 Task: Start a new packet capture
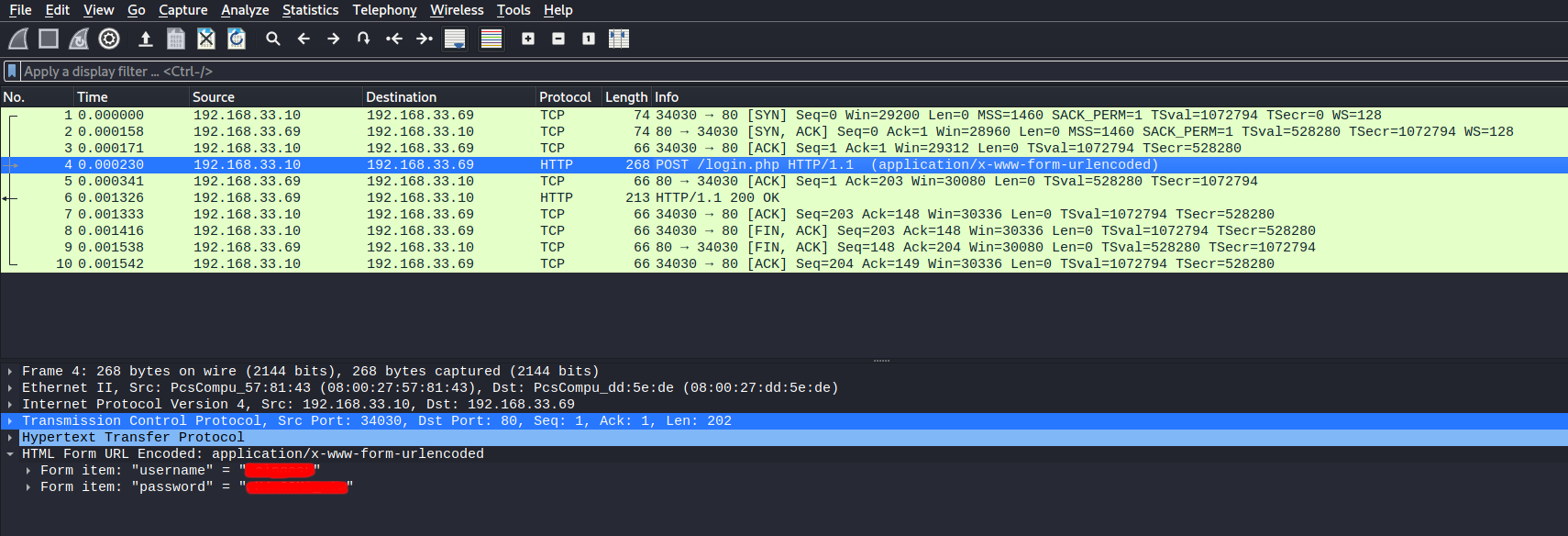(18, 39)
